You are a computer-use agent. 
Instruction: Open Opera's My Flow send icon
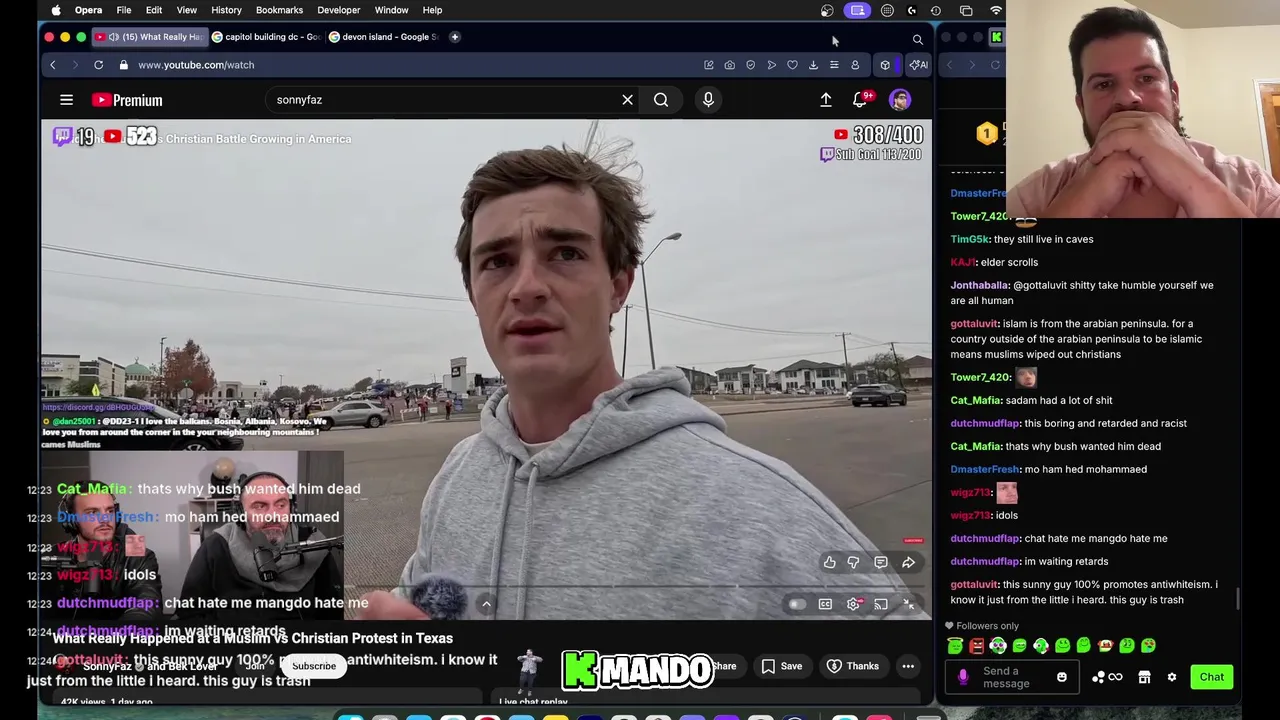(x=771, y=65)
